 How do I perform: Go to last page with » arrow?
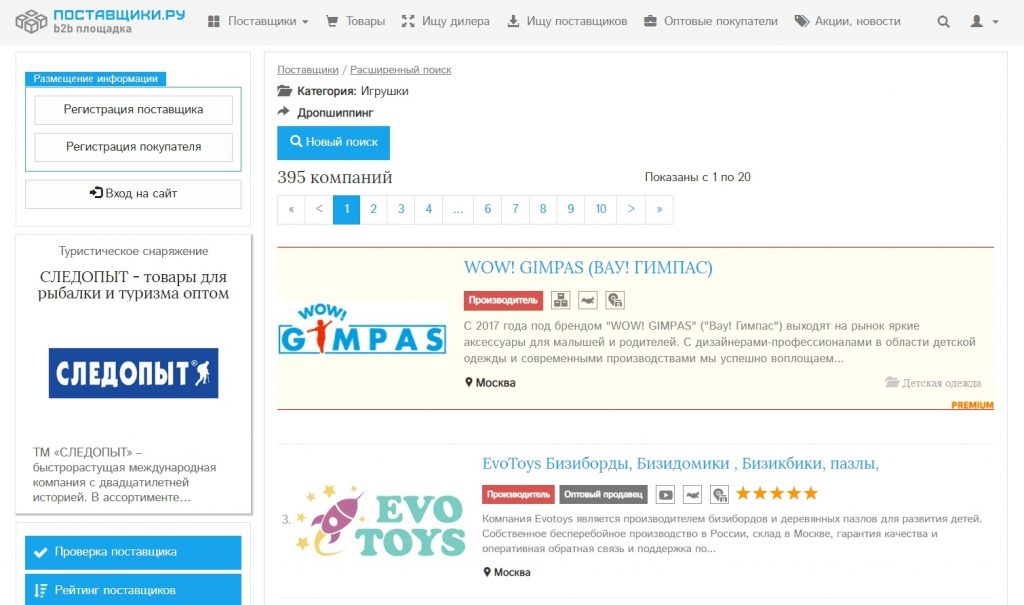[659, 210]
